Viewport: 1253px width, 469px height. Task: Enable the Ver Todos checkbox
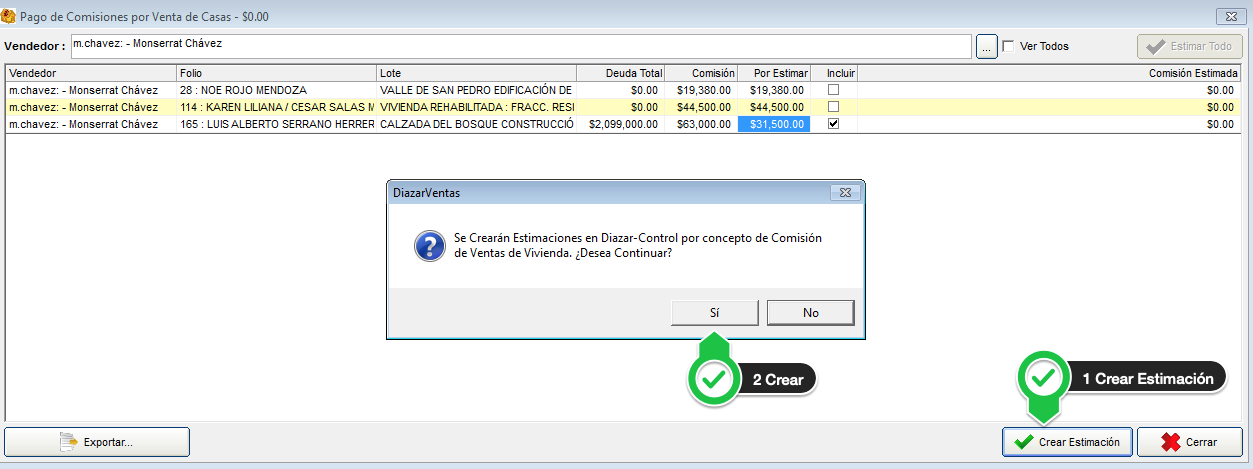[x=1008, y=46]
